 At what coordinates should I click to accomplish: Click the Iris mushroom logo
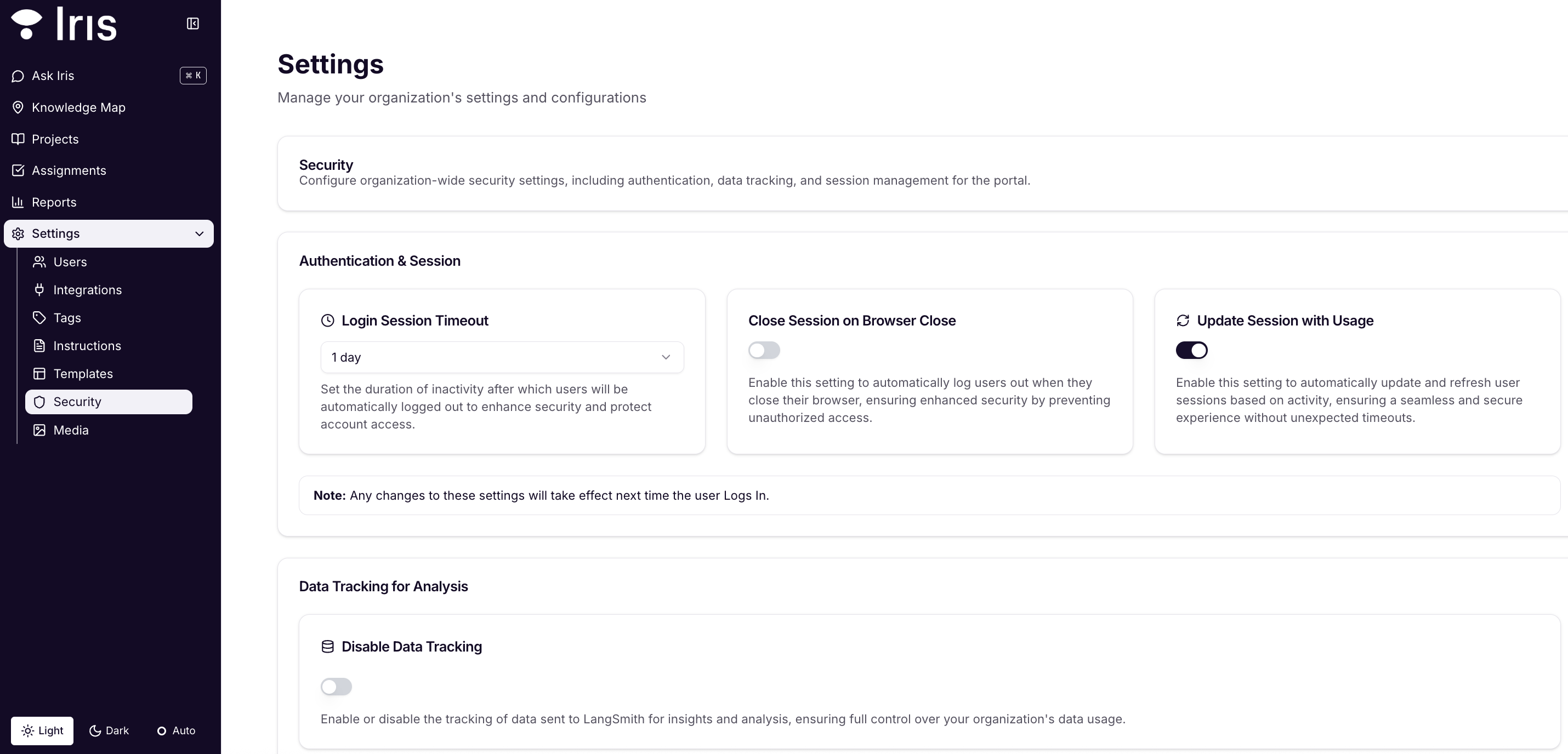[x=27, y=24]
